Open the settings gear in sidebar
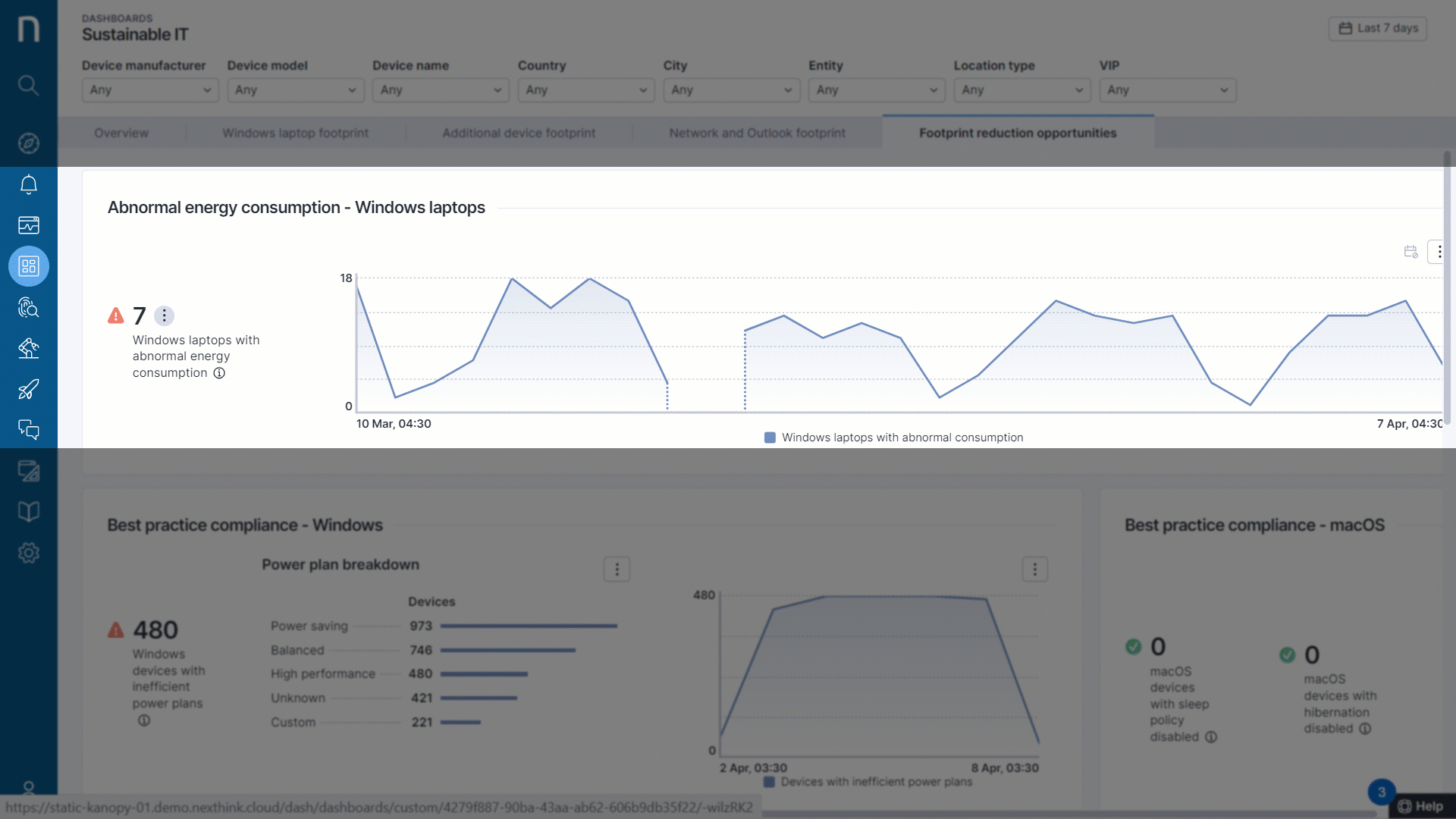Screen dimensions: 1456x819 click(28, 553)
